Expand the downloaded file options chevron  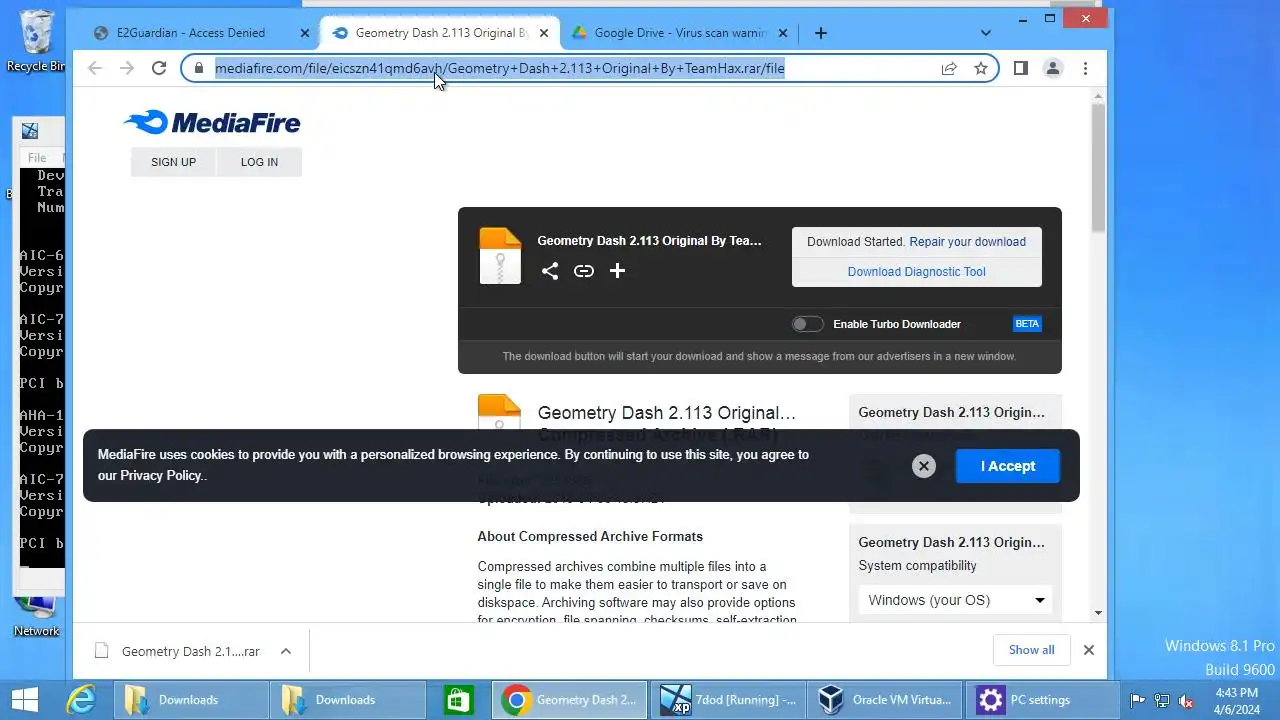coord(285,651)
